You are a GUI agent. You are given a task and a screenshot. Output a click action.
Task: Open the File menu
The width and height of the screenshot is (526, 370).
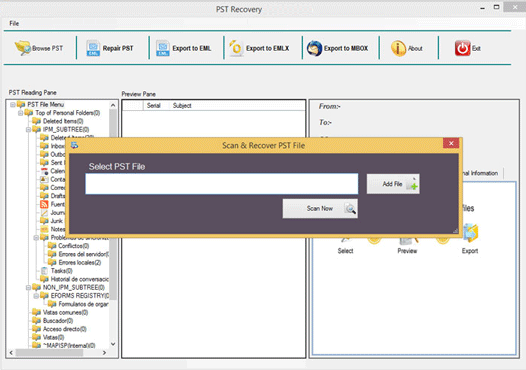(x=14, y=23)
